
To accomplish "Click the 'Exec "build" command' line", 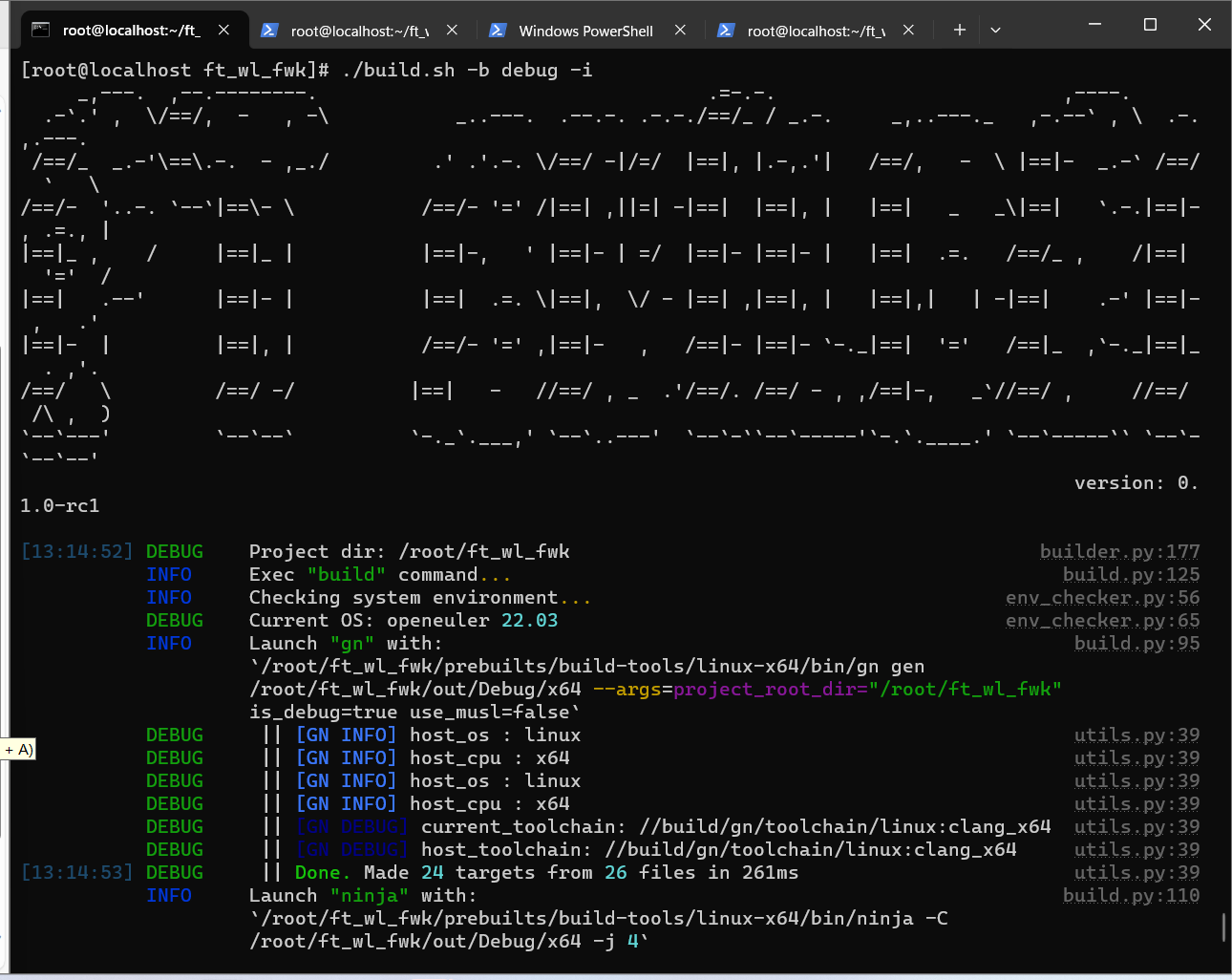I will click(380, 574).
